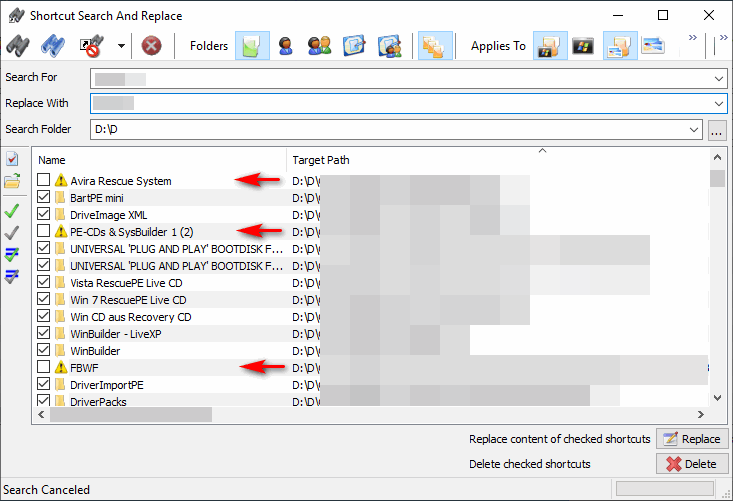Click the blue folder with users icon
The image size is (733, 501).
tap(389, 46)
